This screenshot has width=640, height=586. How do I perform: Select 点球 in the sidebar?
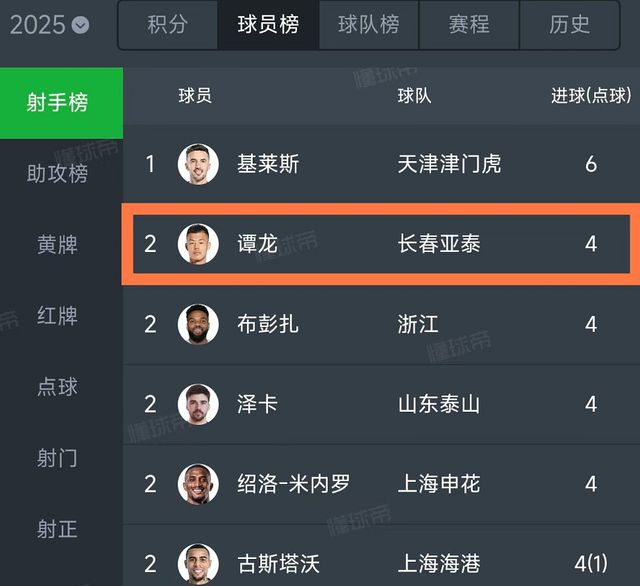point(57,386)
